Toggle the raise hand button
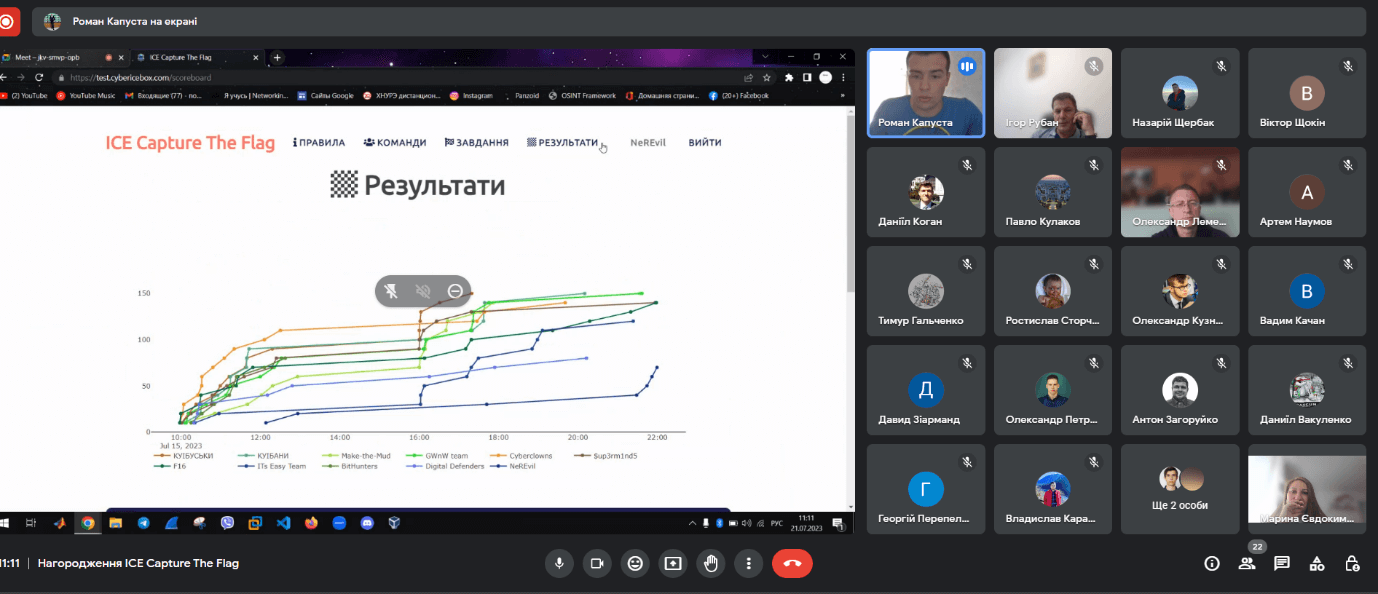The width and height of the screenshot is (1378, 594). (x=710, y=563)
